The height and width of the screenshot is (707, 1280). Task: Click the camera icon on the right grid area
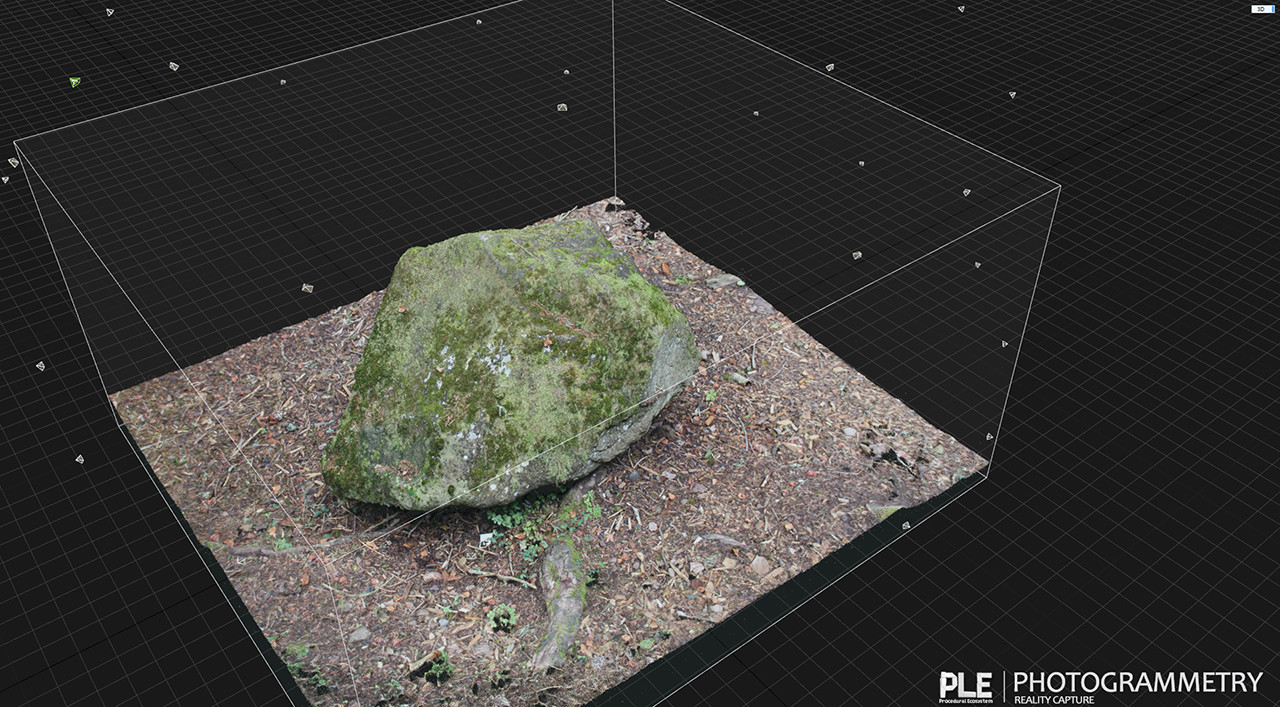(x=1005, y=345)
